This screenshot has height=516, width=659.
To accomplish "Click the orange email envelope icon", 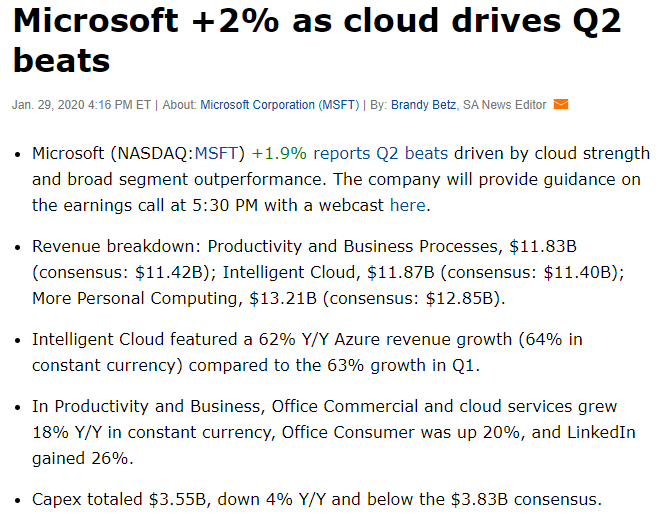I will click(x=561, y=104).
